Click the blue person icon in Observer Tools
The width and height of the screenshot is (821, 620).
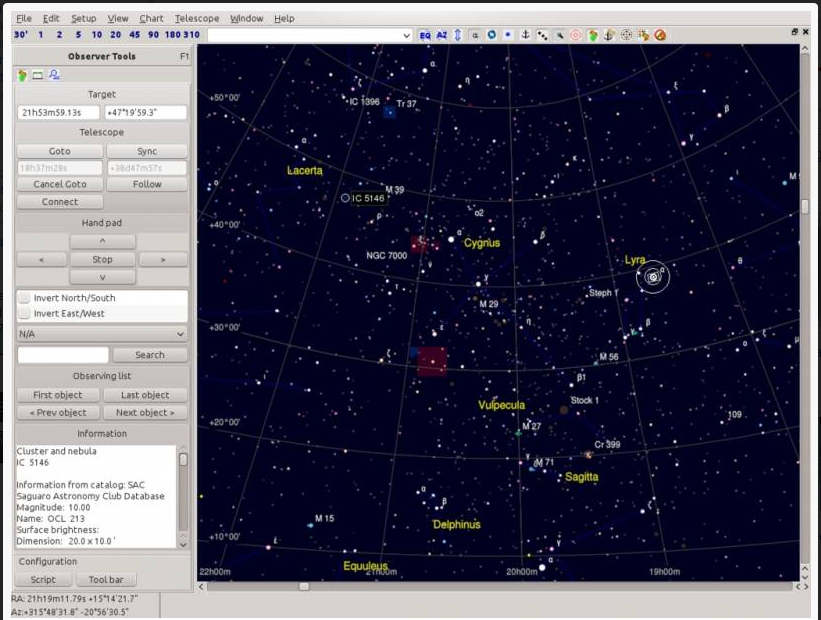[x=54, y=75]
